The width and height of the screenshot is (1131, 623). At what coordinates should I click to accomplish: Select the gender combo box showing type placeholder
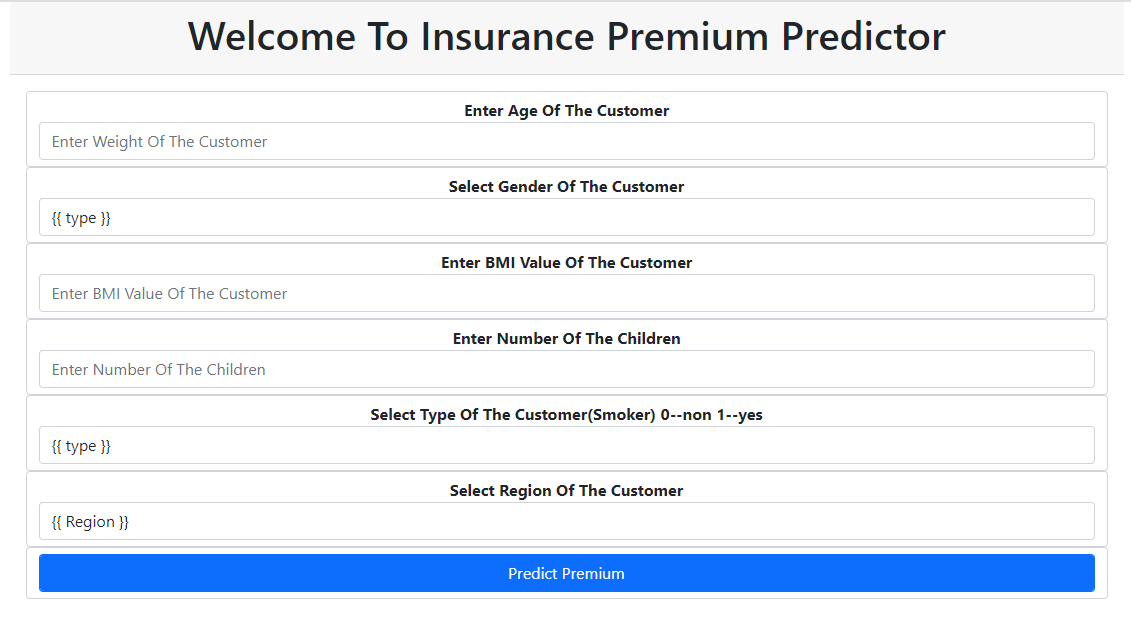pyautogui.click(x=566, y=217)
